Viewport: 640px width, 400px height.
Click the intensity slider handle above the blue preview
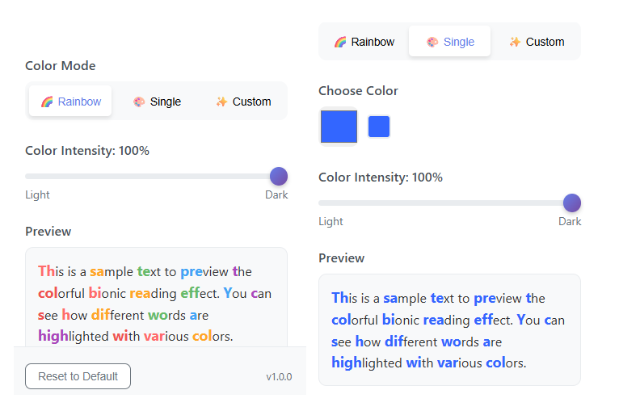coord(571,202)
